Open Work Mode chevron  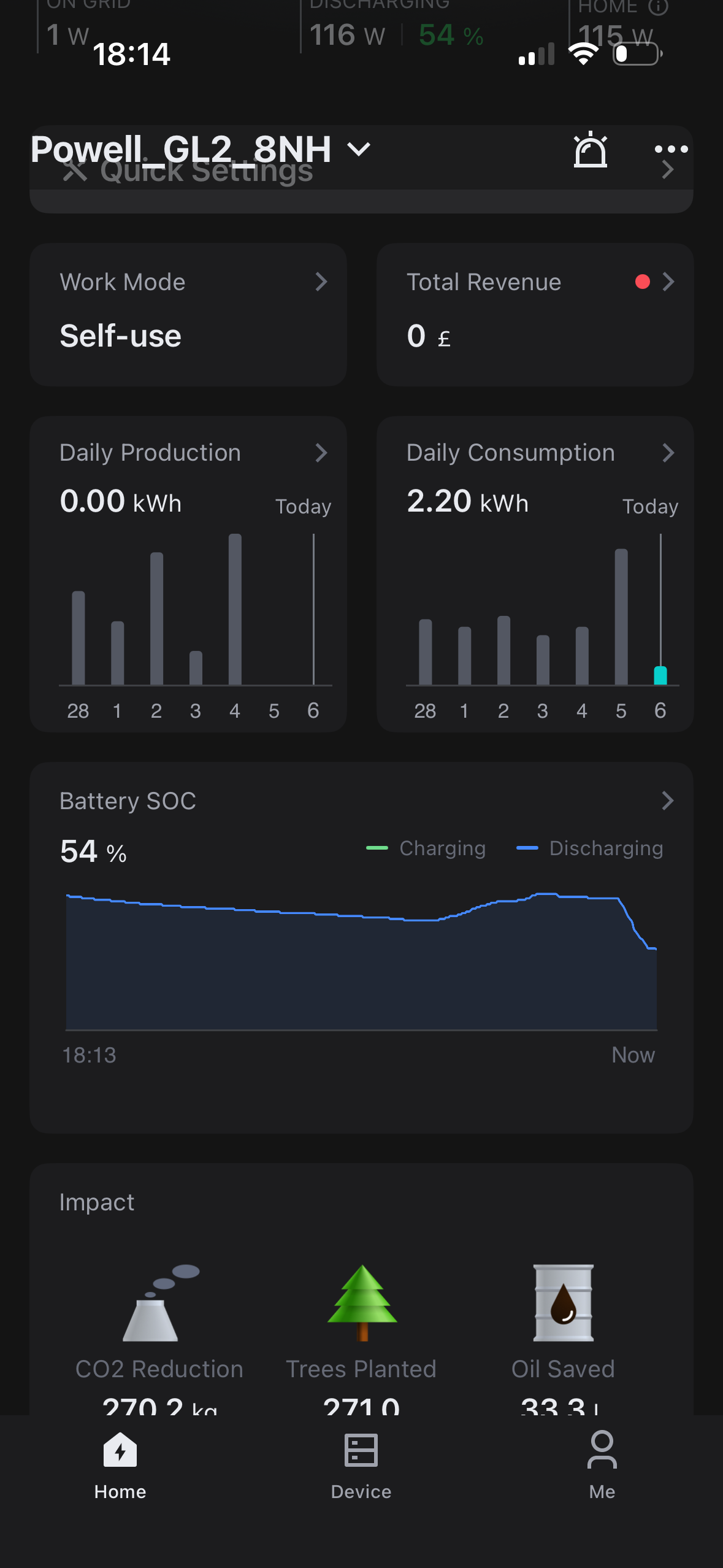321,282
